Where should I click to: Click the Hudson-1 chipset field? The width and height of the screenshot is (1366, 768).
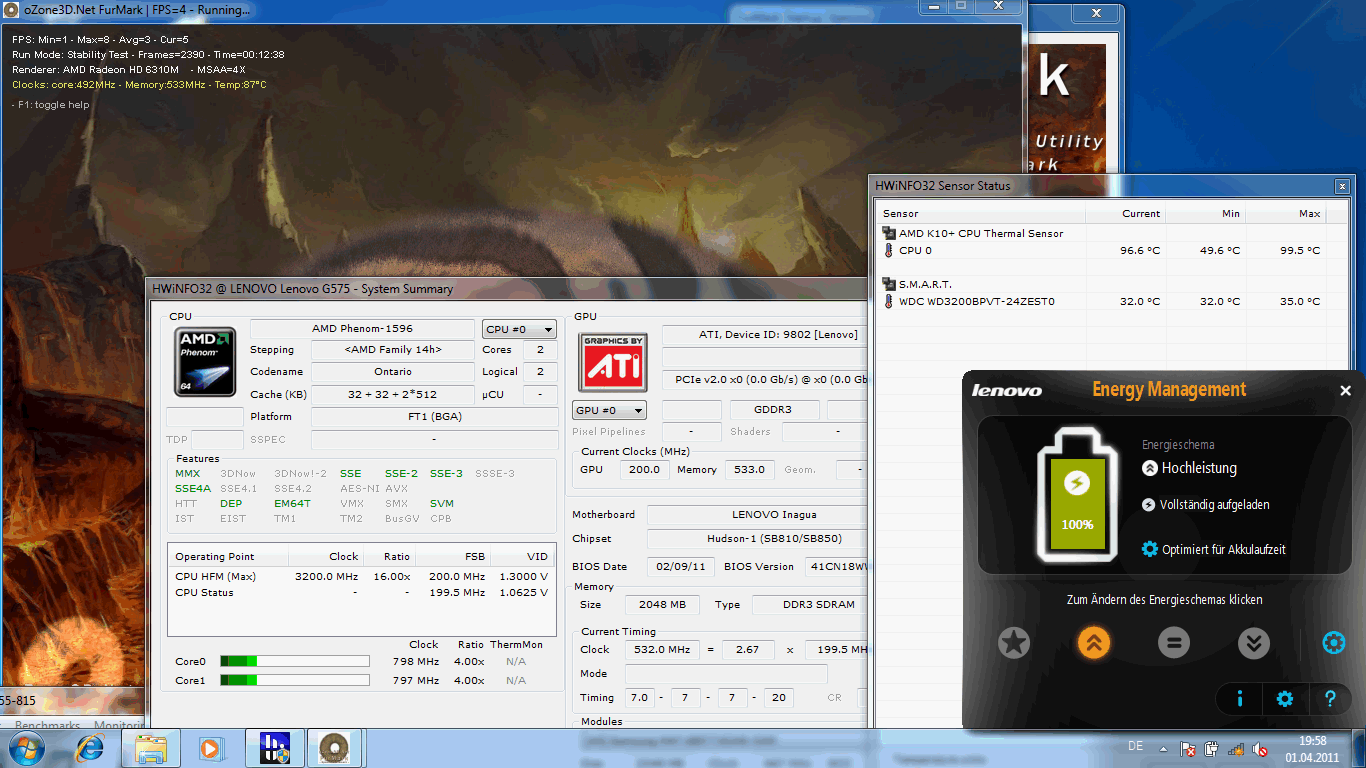(757, 539)
